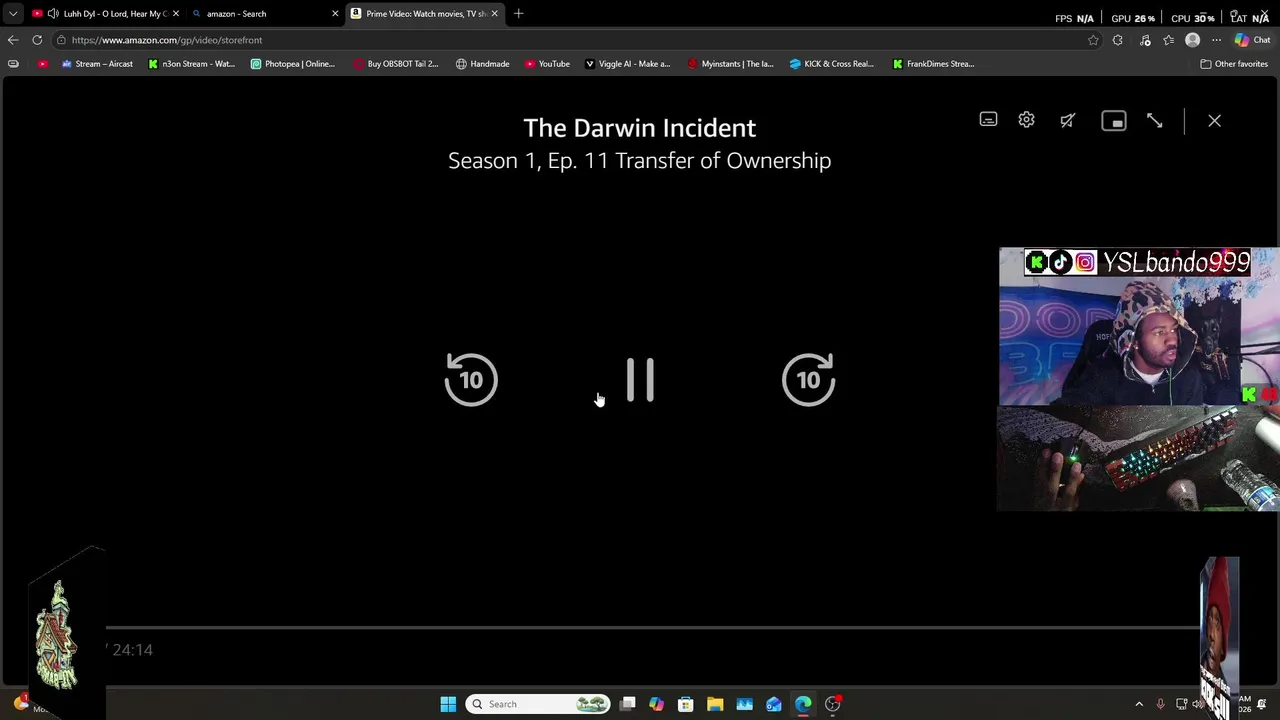Pause the video playback

[640, 380]
